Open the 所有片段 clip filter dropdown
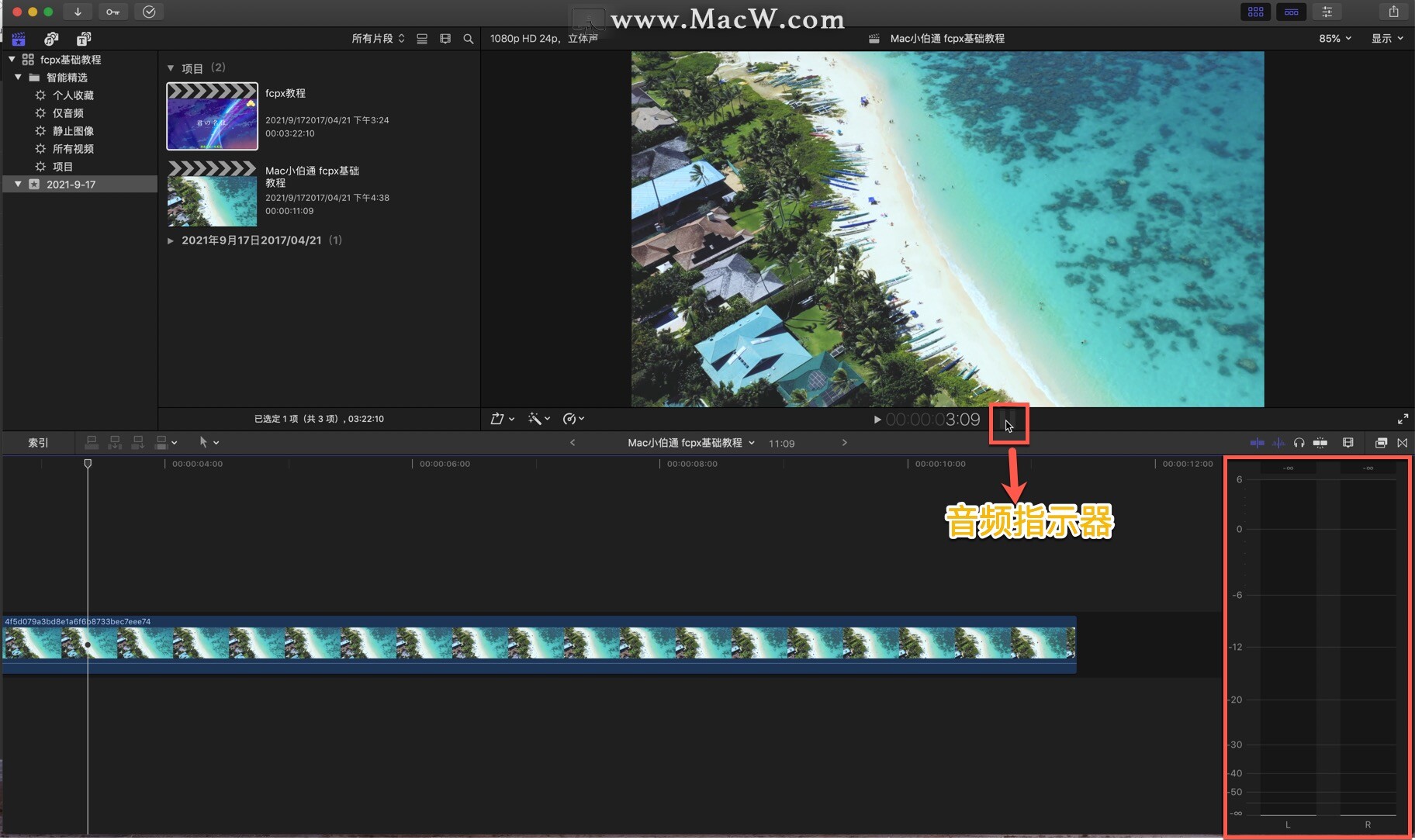Screen dimensions: 1415x840 [379, 39]
